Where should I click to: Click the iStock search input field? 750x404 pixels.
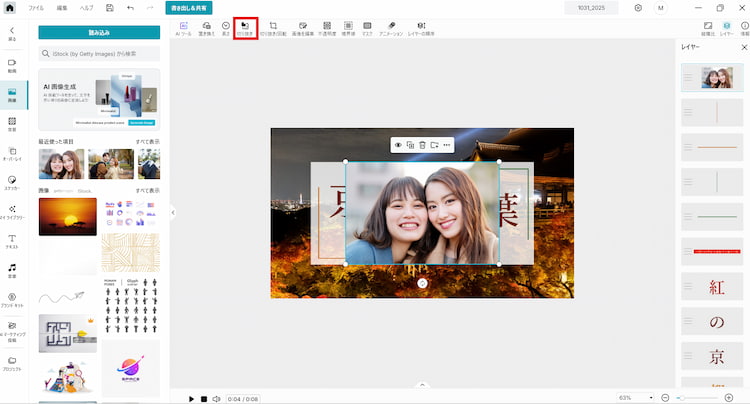(99, 53)
